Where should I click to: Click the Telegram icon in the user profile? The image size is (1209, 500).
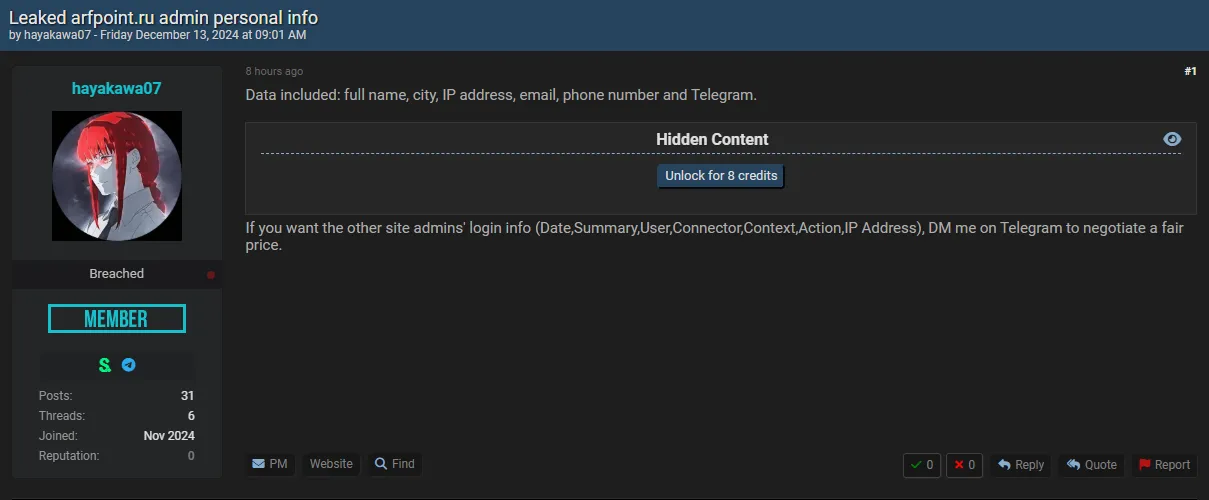[129, 365]
